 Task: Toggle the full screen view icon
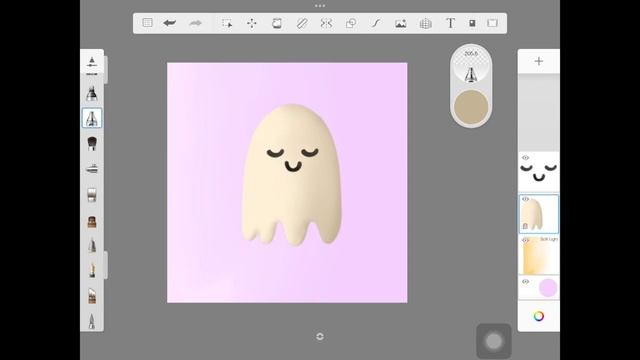tap(493, 23)
